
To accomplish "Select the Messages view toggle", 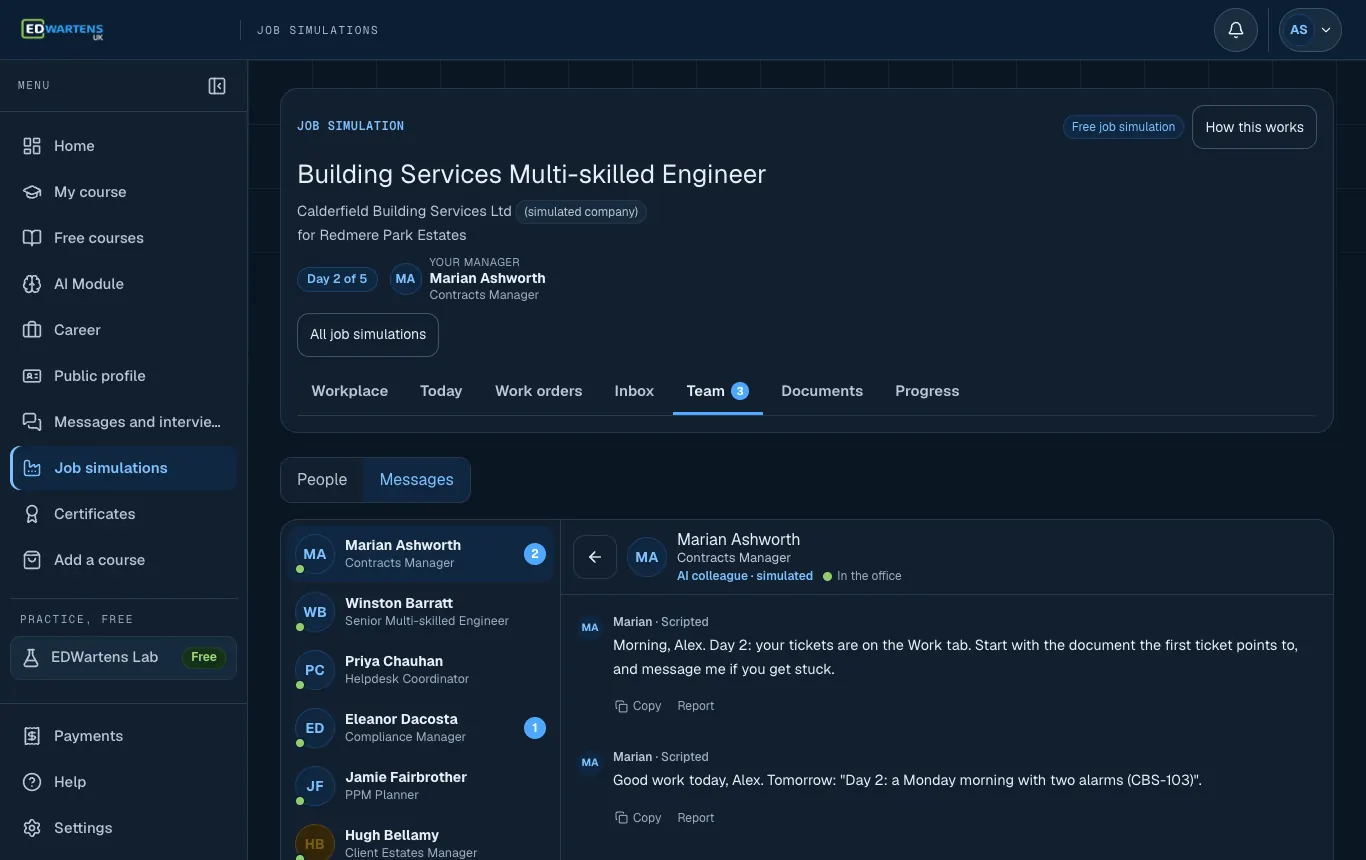I will pyautogui.click(x=416, y=480).
